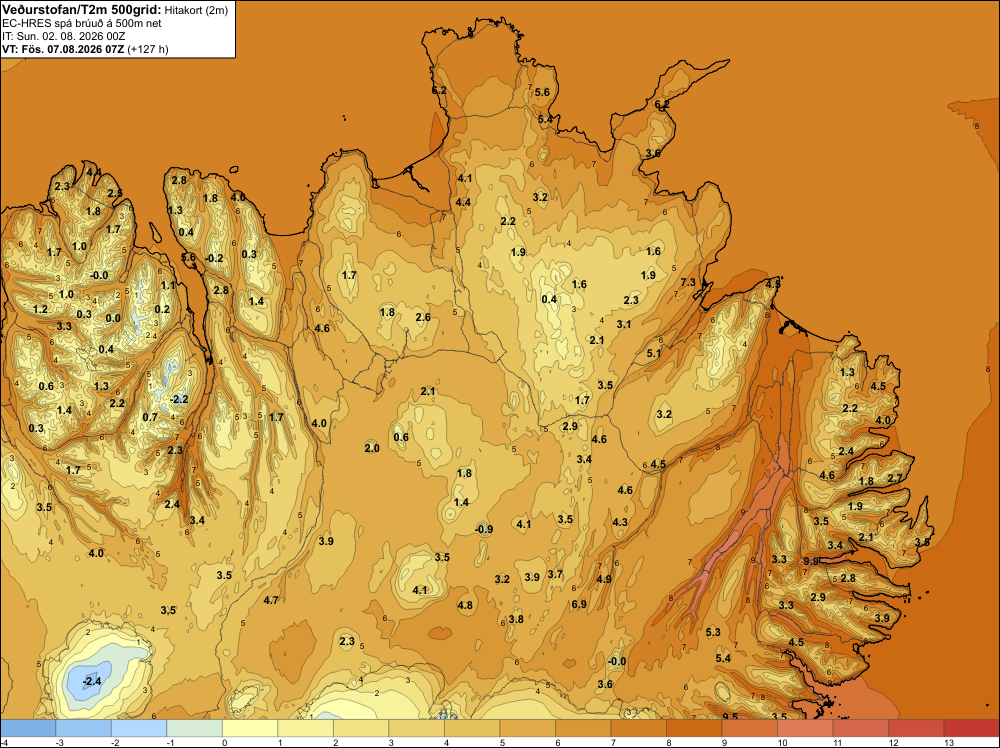
Task: Click the "-2.2" temperature value
Action: pyautogui.click(x=180, y=399)
